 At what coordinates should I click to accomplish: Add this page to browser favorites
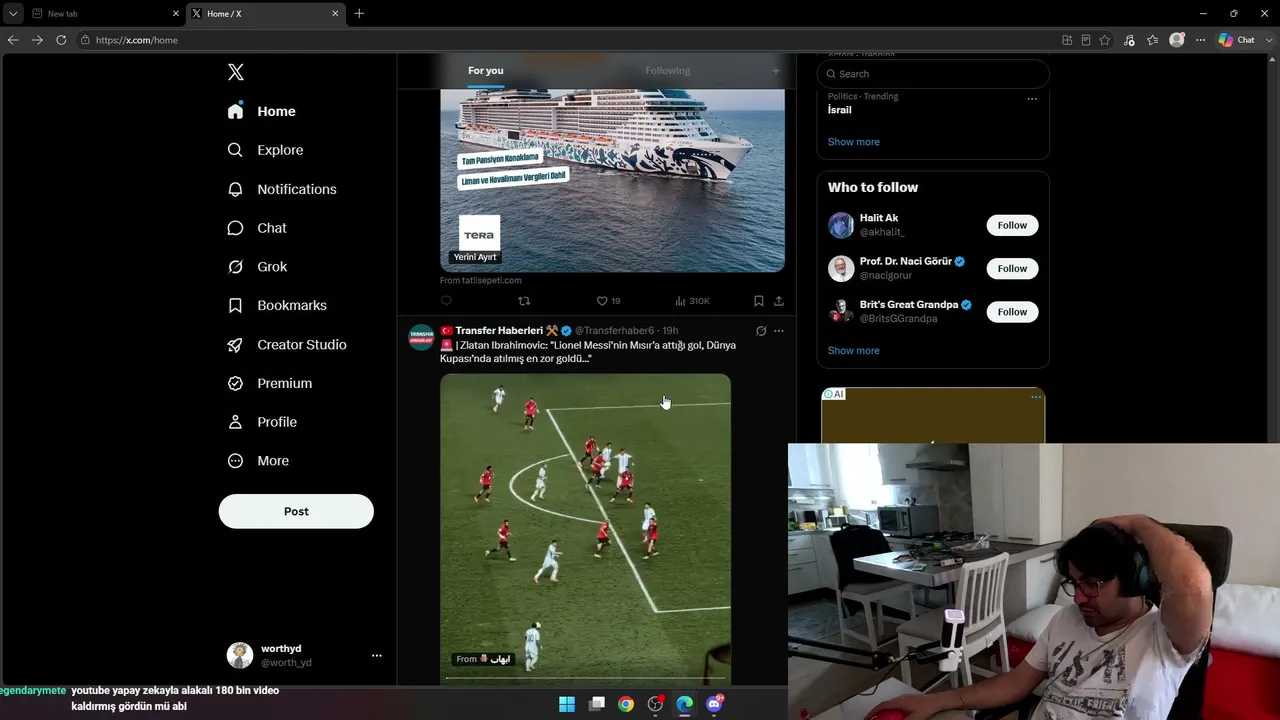point(1105,40)
